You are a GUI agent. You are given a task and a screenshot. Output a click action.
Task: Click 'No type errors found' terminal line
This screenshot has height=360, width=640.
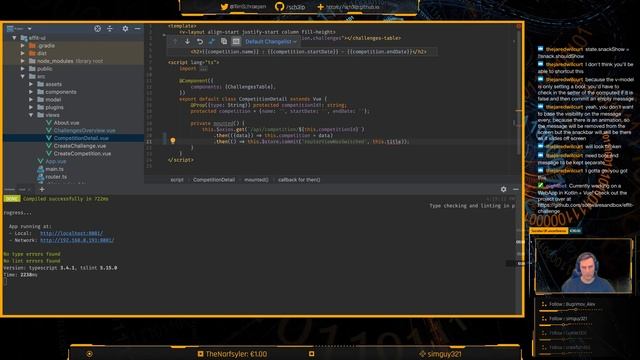32,254
